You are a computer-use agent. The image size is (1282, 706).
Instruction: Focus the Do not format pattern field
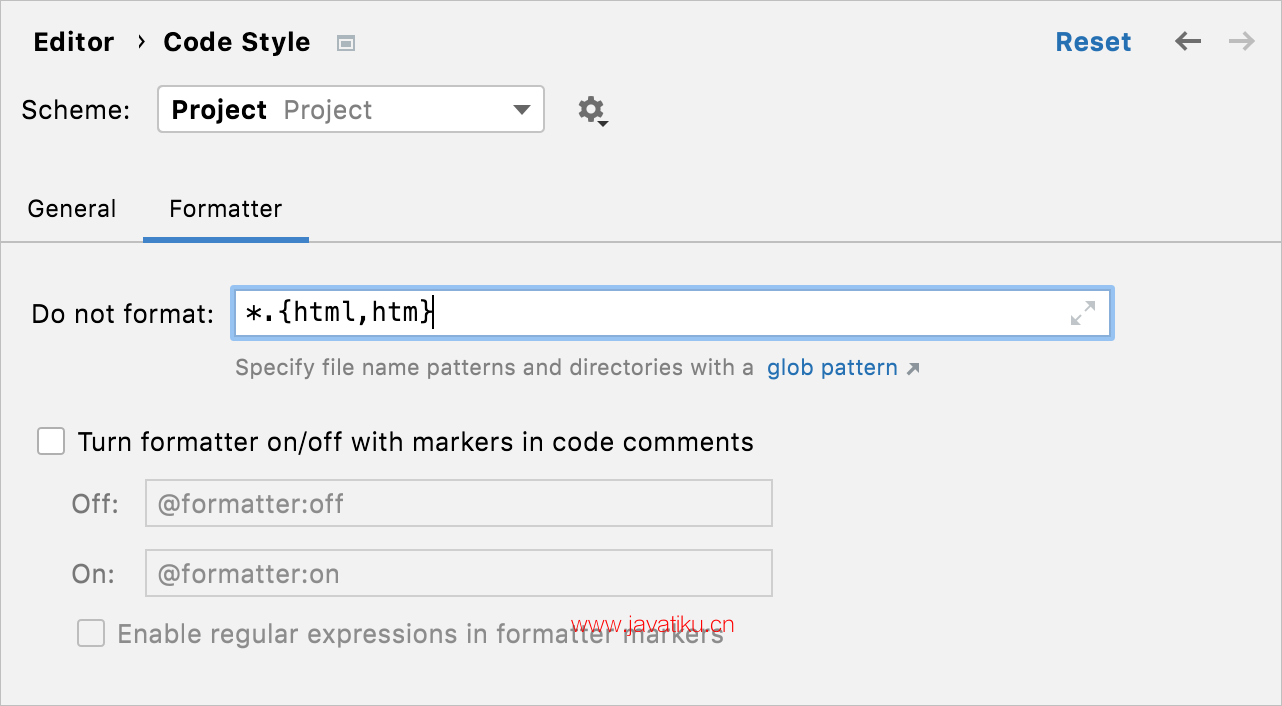672,313
